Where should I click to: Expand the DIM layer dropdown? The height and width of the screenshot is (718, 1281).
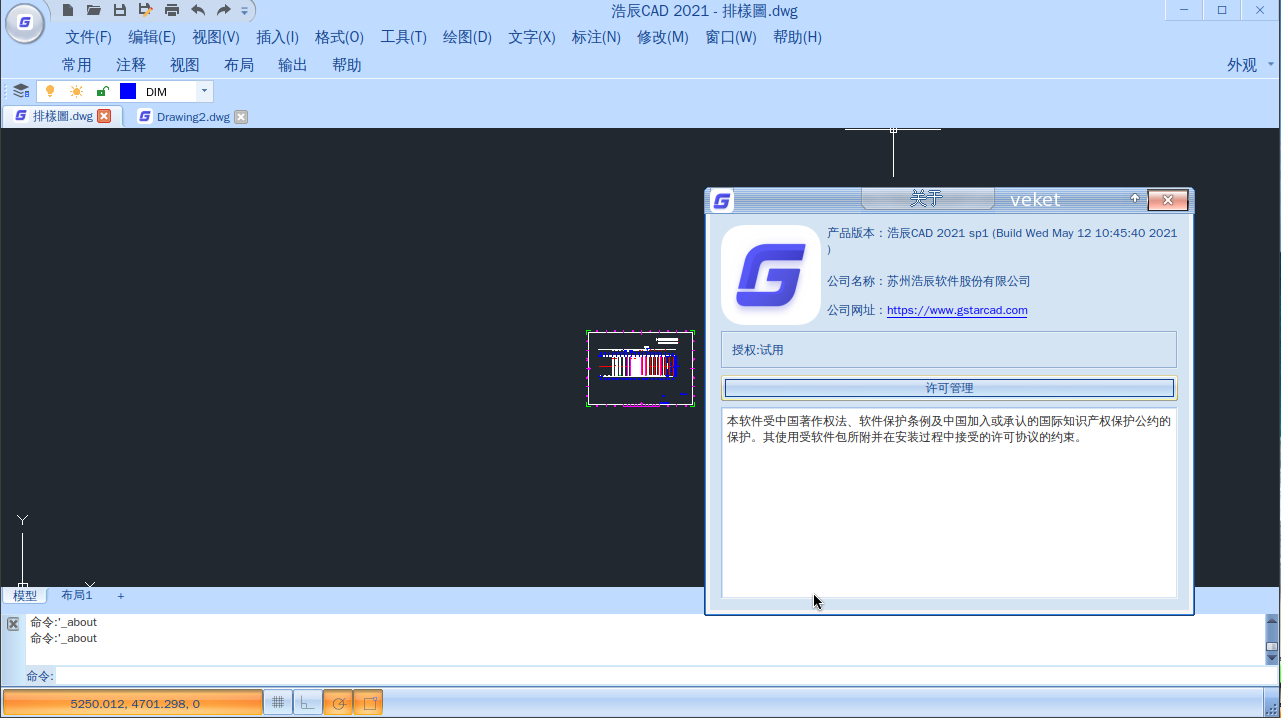[x=204, y=91]
